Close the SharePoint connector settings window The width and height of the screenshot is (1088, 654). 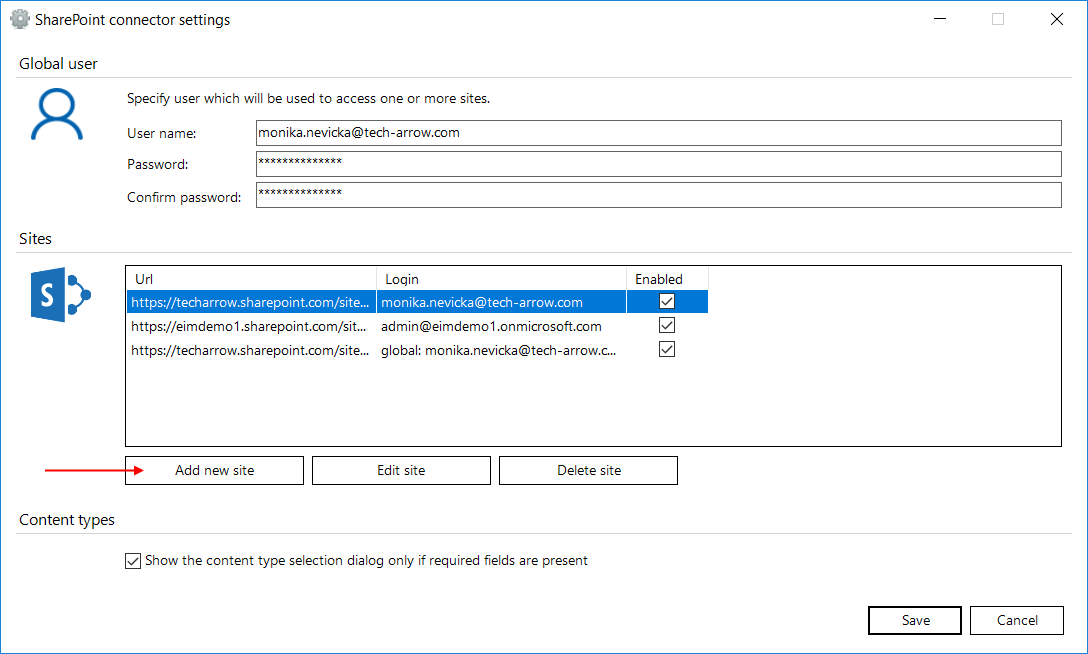click(x=1056, y=19)
